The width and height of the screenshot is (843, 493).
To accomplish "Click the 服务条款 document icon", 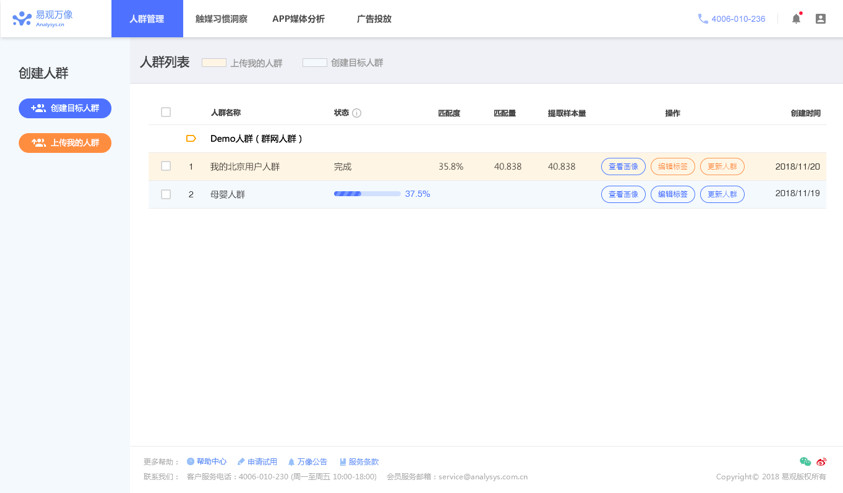I will click(342, 461).
